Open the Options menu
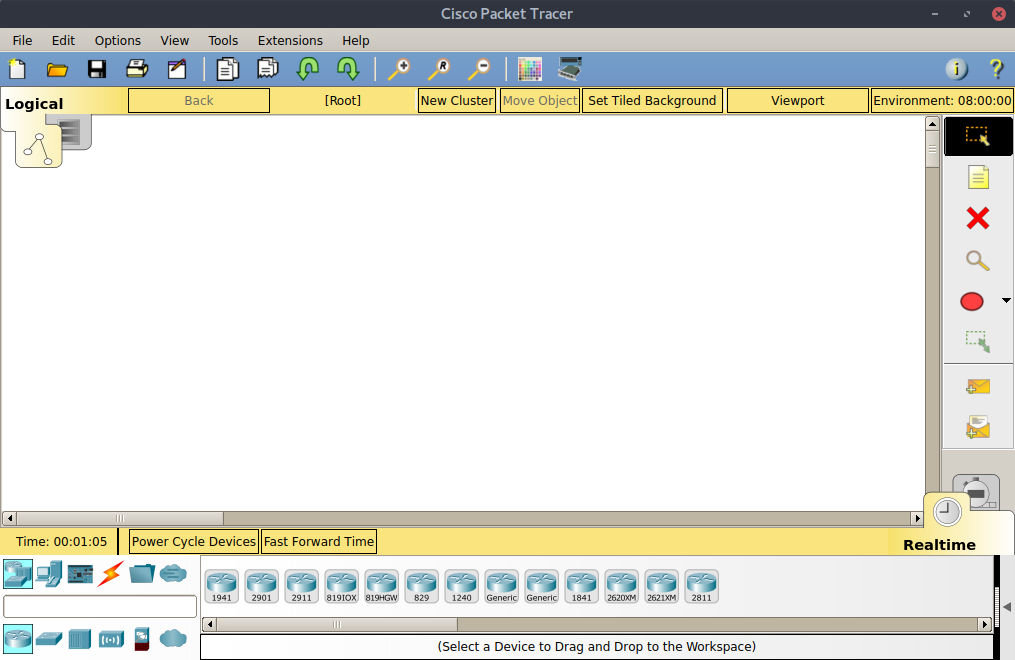This screenshot has height=660, width=1015. click(118, 40)
